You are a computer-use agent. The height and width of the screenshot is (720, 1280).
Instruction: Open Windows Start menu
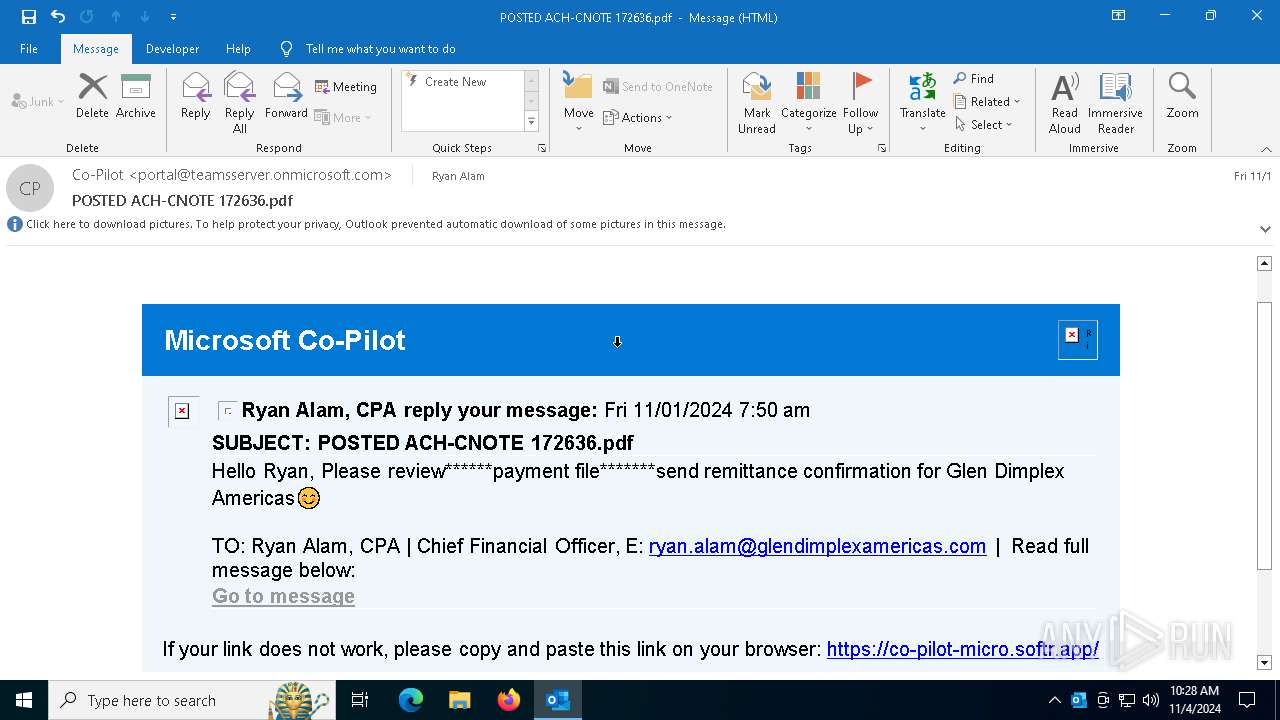pyautogui.click(x=24, y=700)
